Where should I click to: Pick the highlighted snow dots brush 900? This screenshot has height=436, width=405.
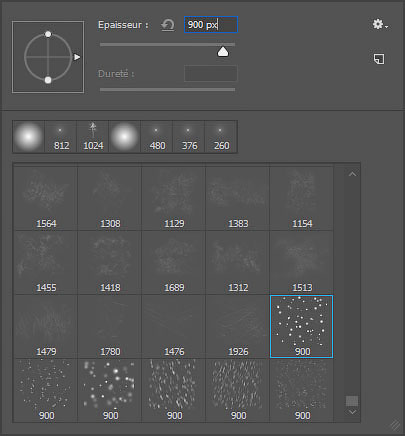(x=302, y=326)
